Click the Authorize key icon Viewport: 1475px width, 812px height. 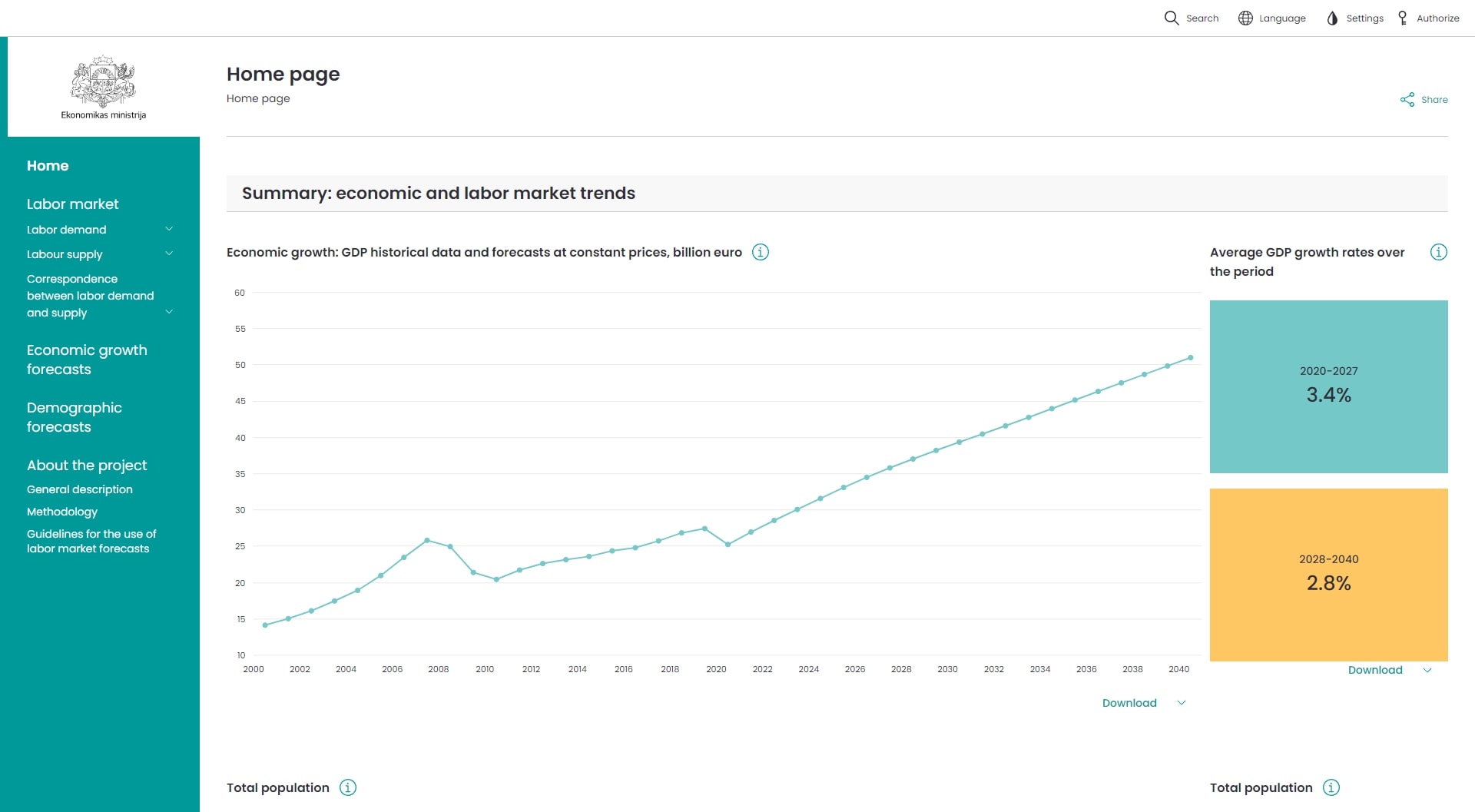[1403, 18]
